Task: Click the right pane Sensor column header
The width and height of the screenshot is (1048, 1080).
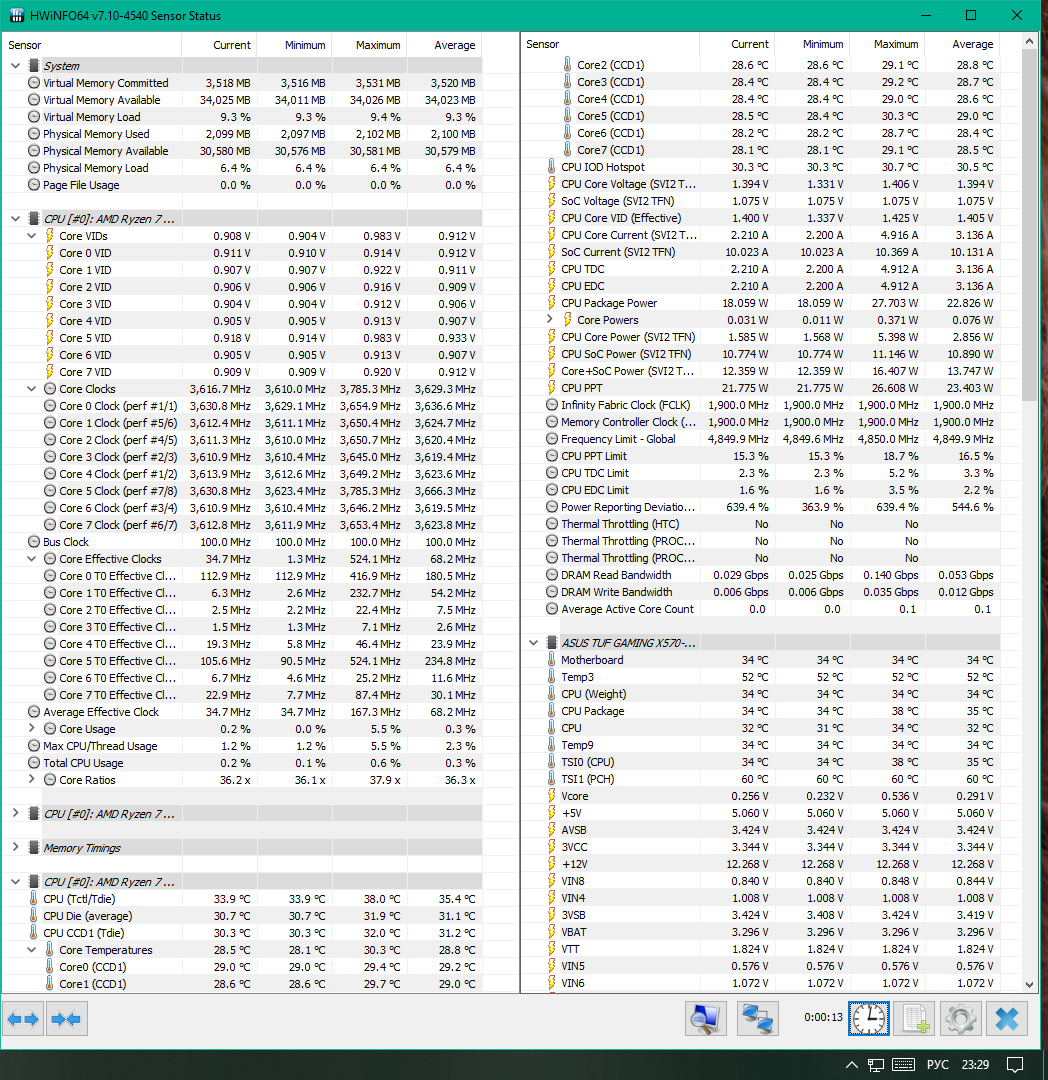Action: pos(610,44)
